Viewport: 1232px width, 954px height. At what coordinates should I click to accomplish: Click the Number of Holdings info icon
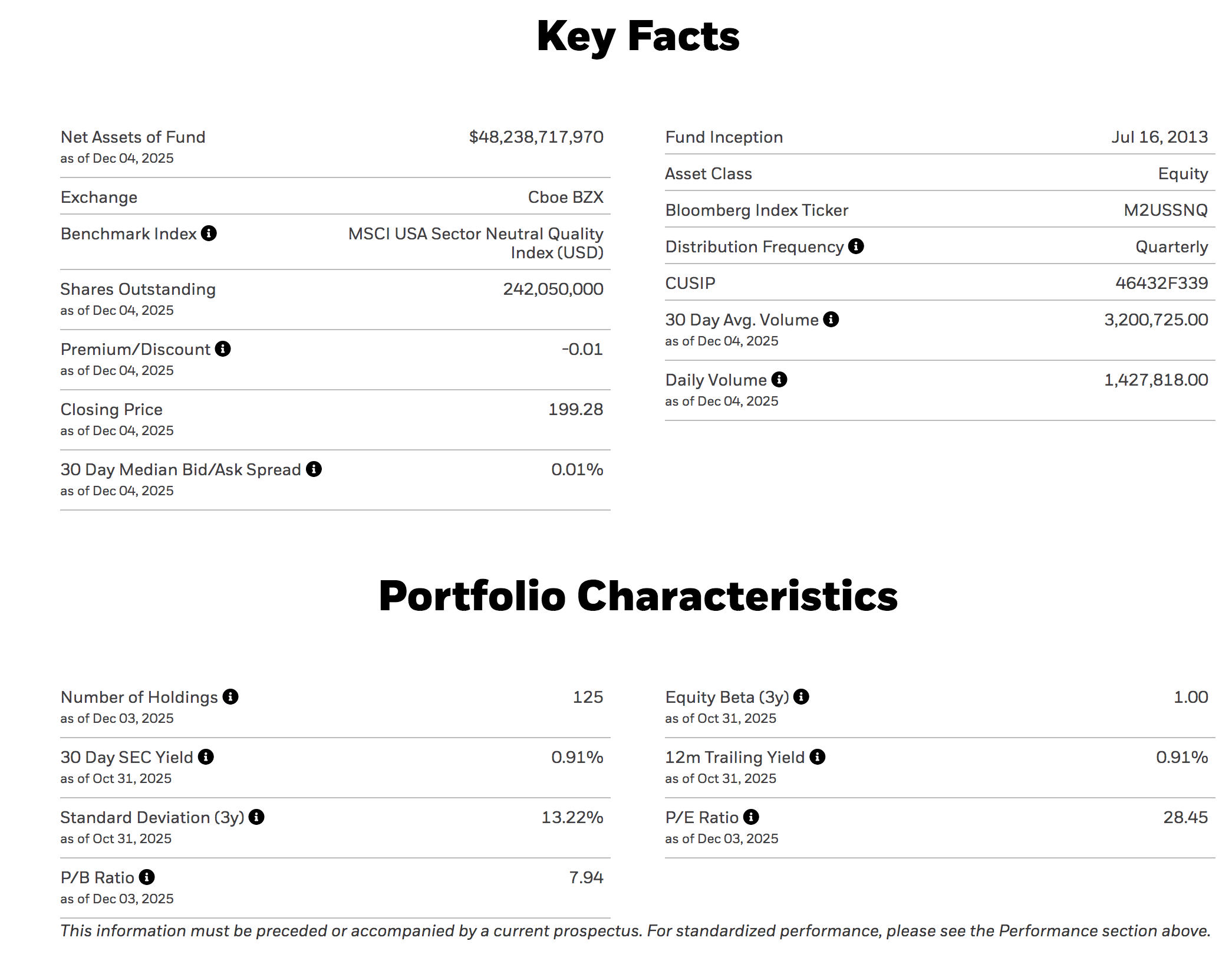pyautogui.click(x=230, y=697)
